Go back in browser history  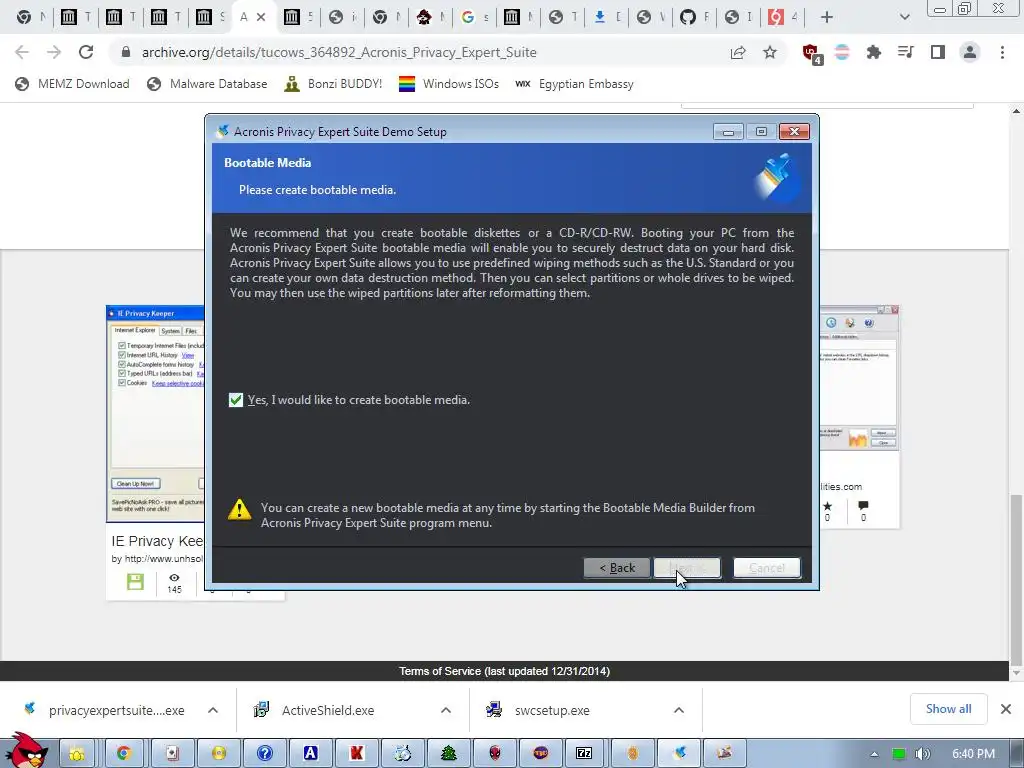point(22,52)
